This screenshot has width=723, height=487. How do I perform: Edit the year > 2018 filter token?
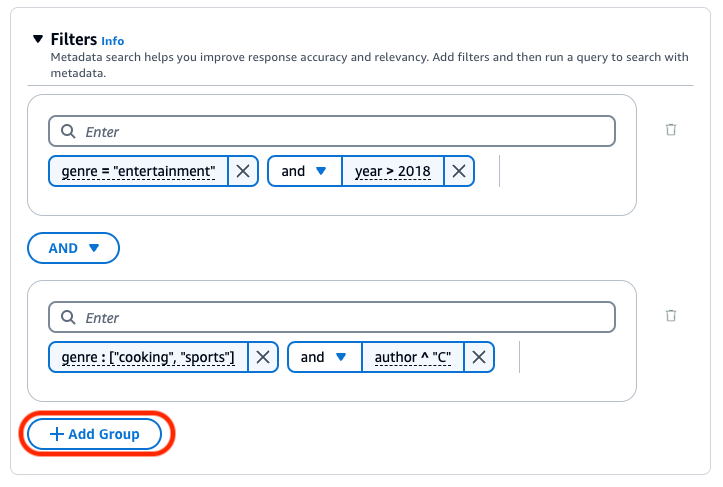pyautogui.click(x=393, y=171)
